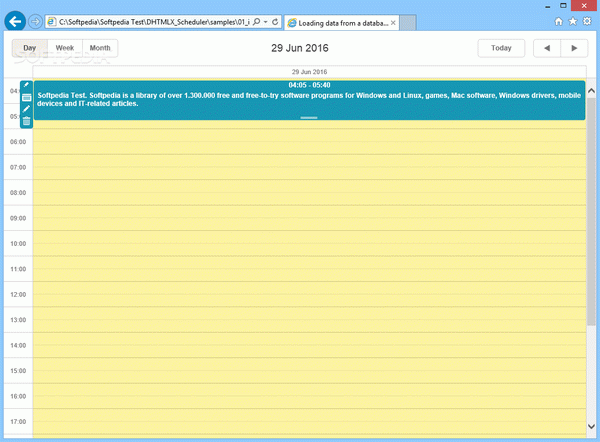
Task: Click the address bar search magnifier
Action: pyautogui.click(x=257, y=22)
